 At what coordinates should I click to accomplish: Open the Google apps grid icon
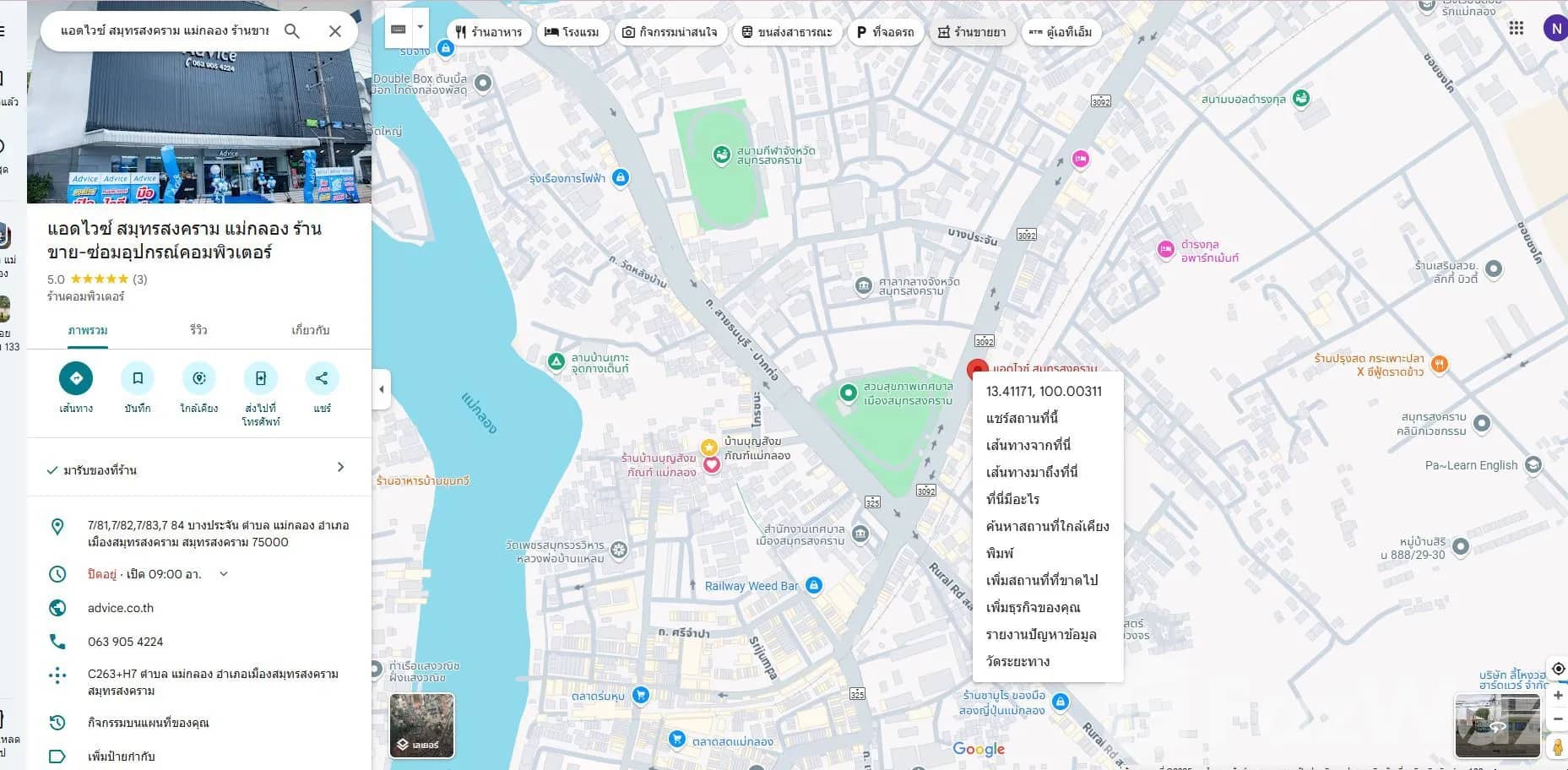click(x=1516, y=28)
